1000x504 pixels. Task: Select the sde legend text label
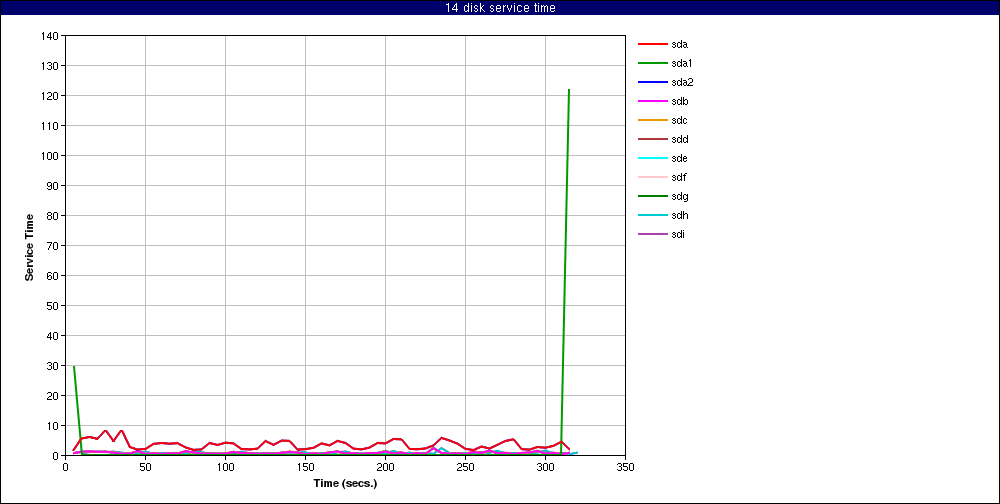pyautogui.click(x=680, y=159)
